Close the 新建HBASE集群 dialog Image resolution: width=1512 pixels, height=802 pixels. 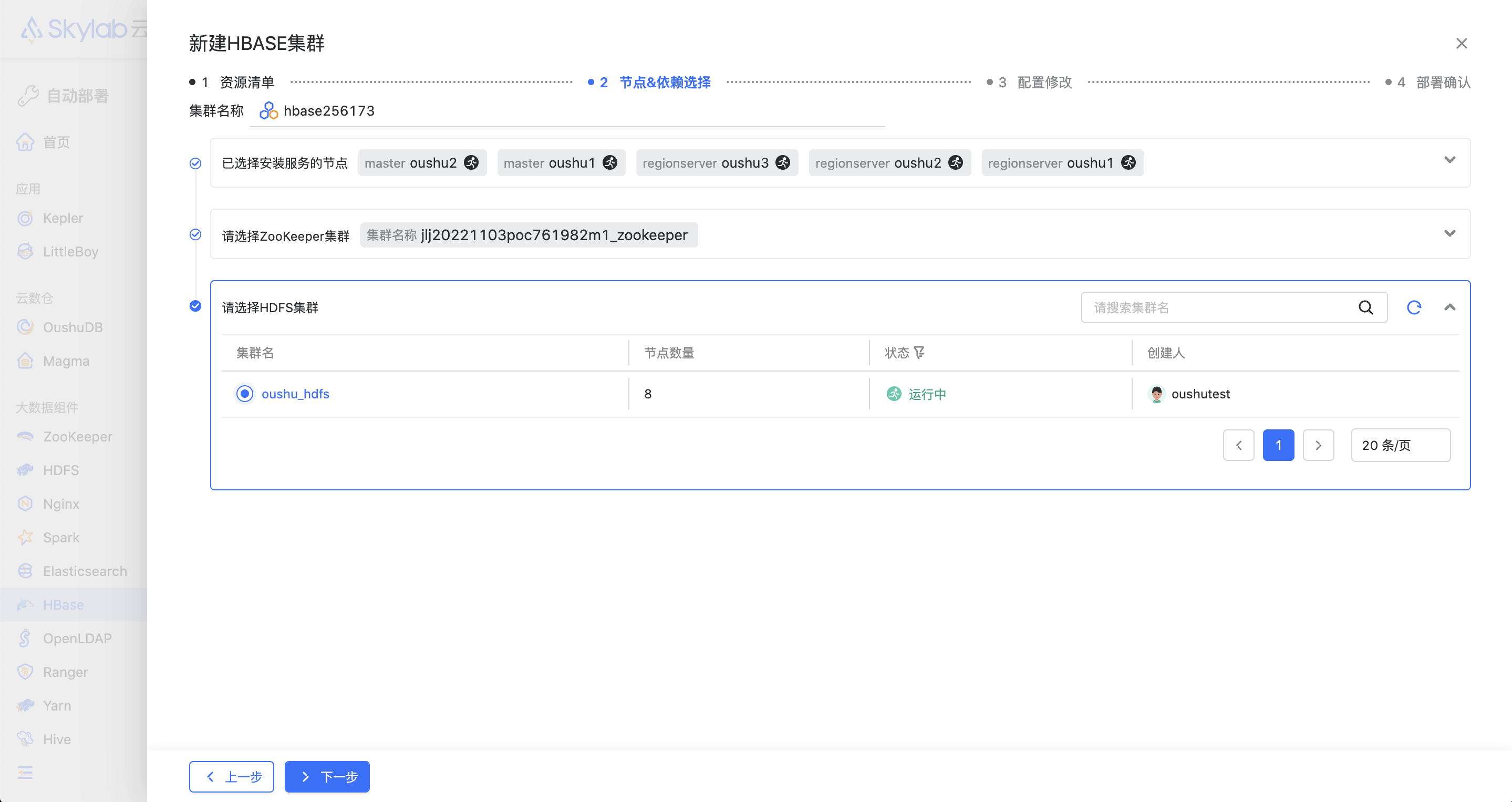coord(1462,44)
